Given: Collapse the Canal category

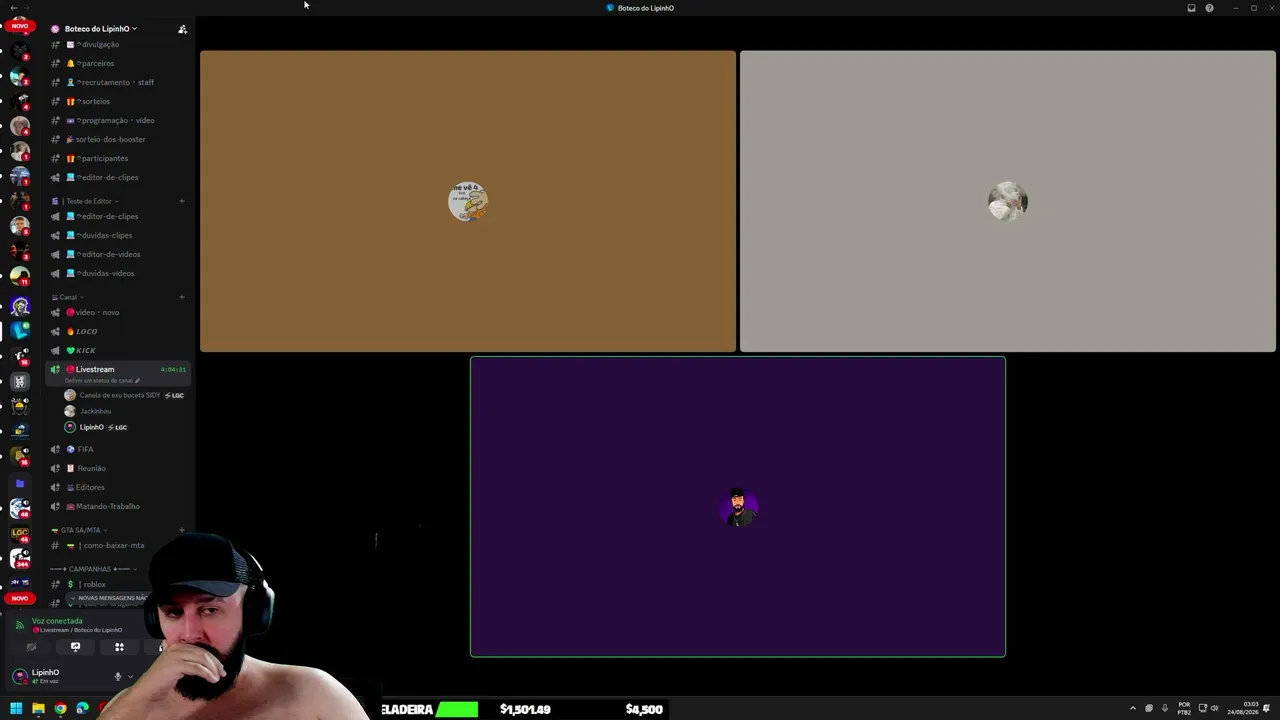Looking at the screenshot, I should coord(69,298).
